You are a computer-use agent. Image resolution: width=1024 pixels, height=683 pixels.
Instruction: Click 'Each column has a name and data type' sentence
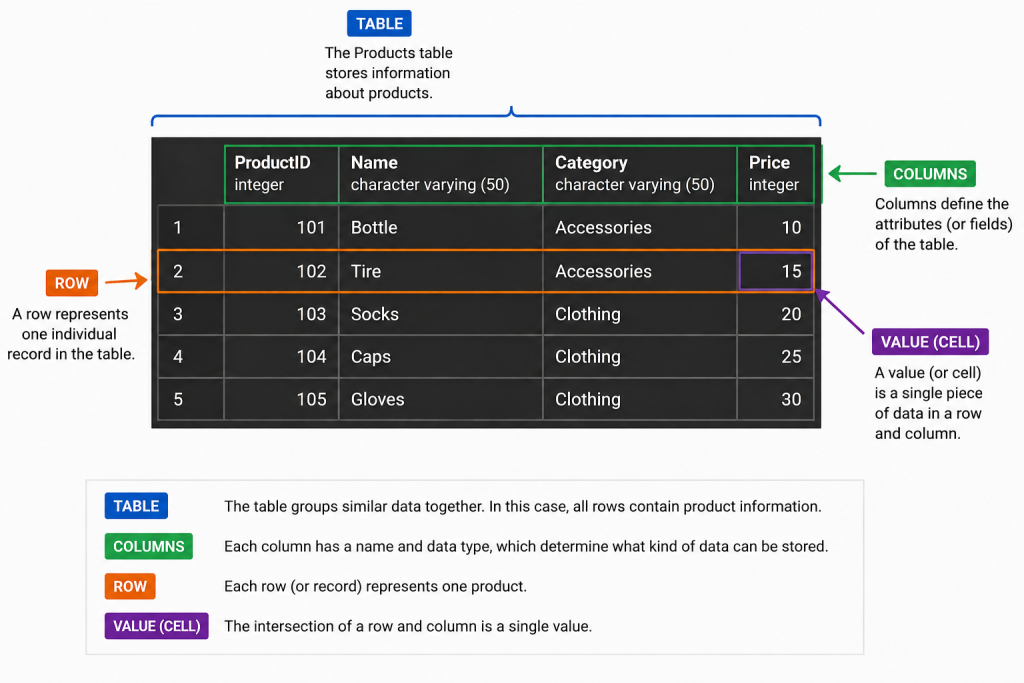[526, 546]
